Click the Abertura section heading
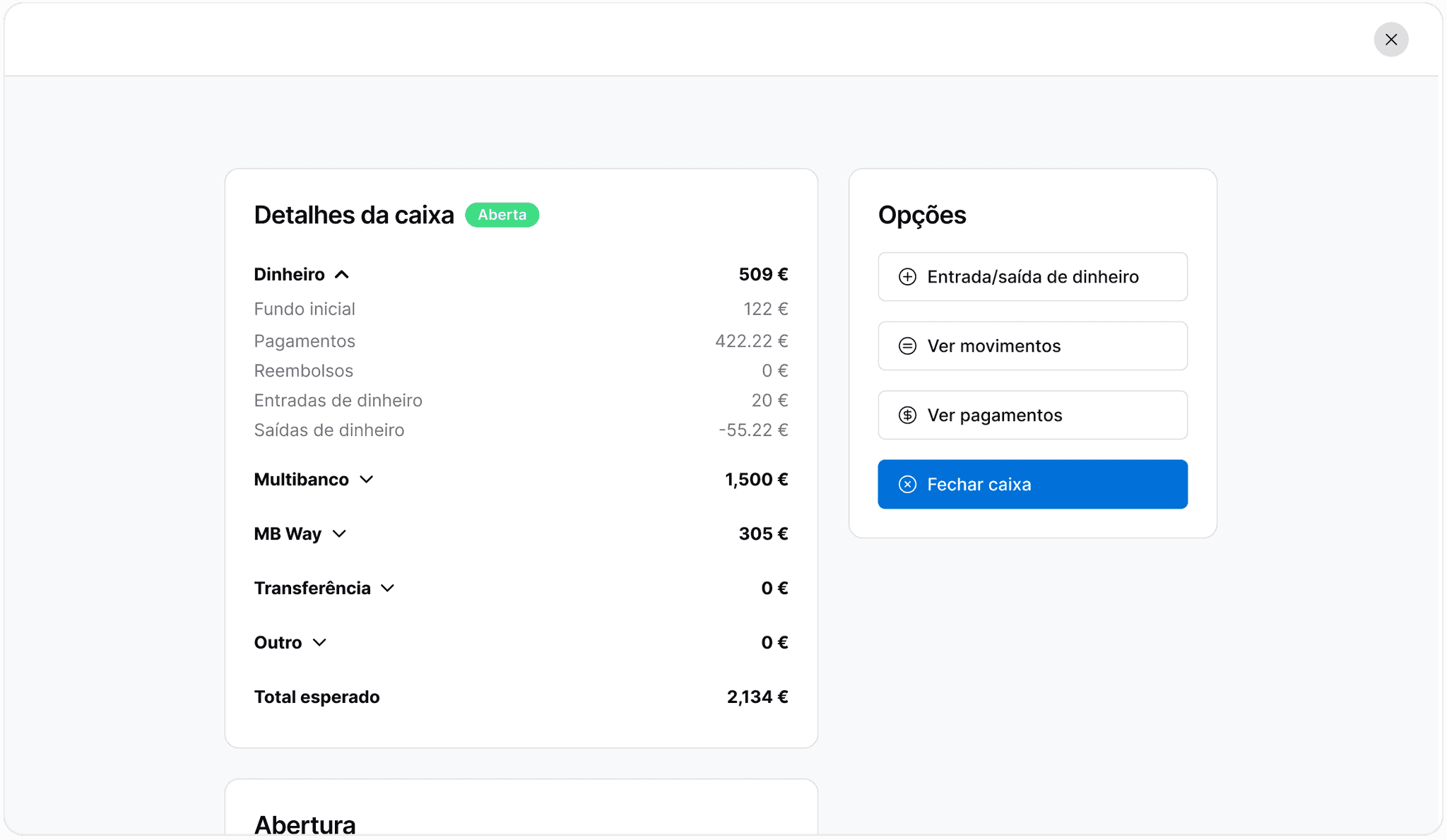The image size is (1447, 840). (305, 824)
